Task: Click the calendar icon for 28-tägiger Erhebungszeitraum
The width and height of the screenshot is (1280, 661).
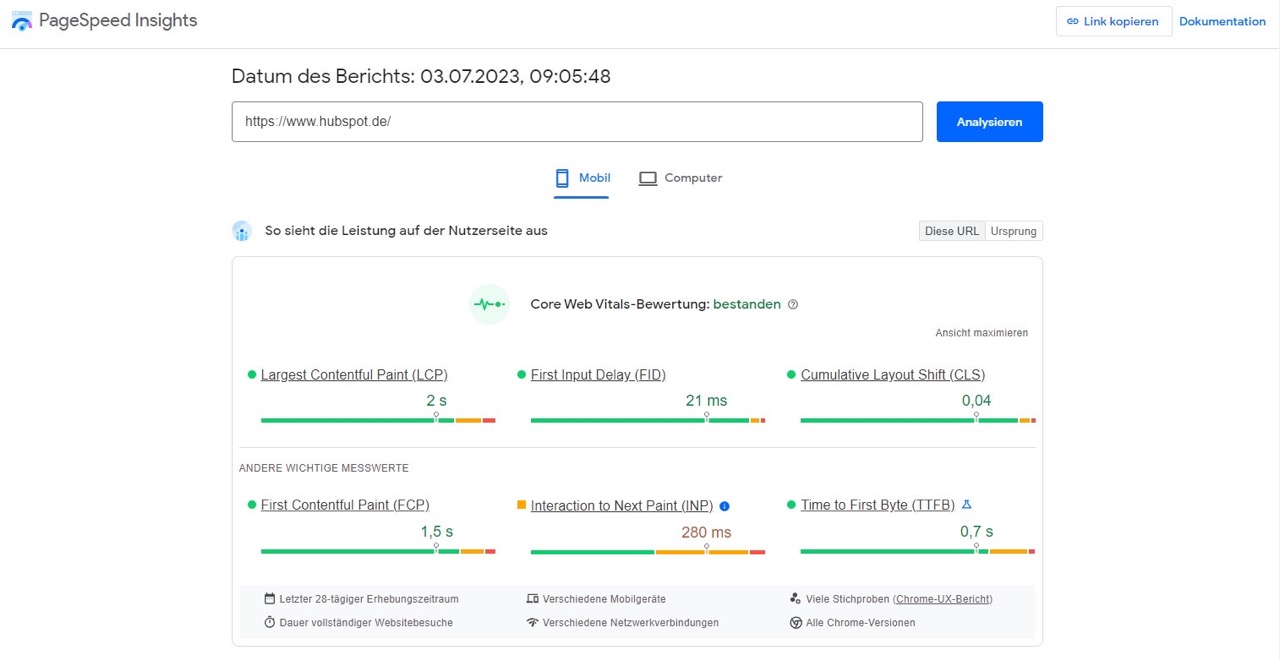Action: tap(270, 599)
